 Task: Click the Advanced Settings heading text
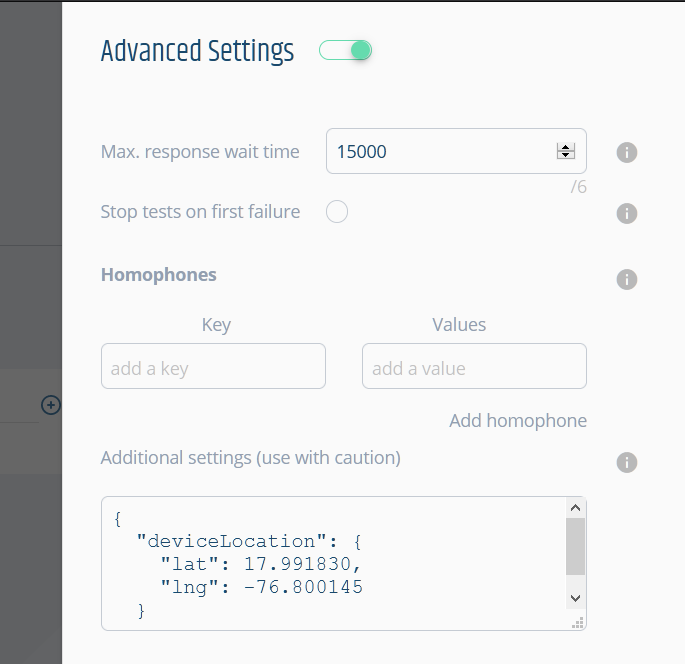pyautogui.click(x=197, y=51)
